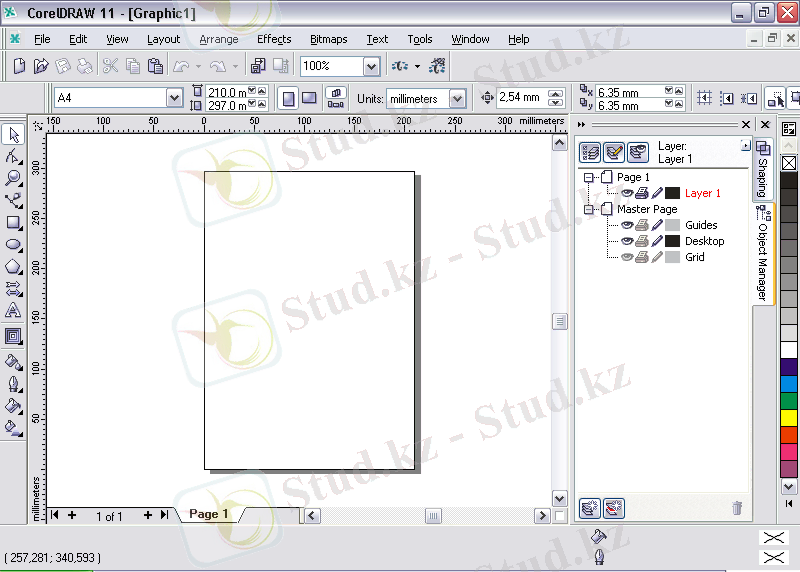The width and height of the screenshot is (800, 572).
Task: Select the Zoom tool magnifier
Action: click(13, 178)
